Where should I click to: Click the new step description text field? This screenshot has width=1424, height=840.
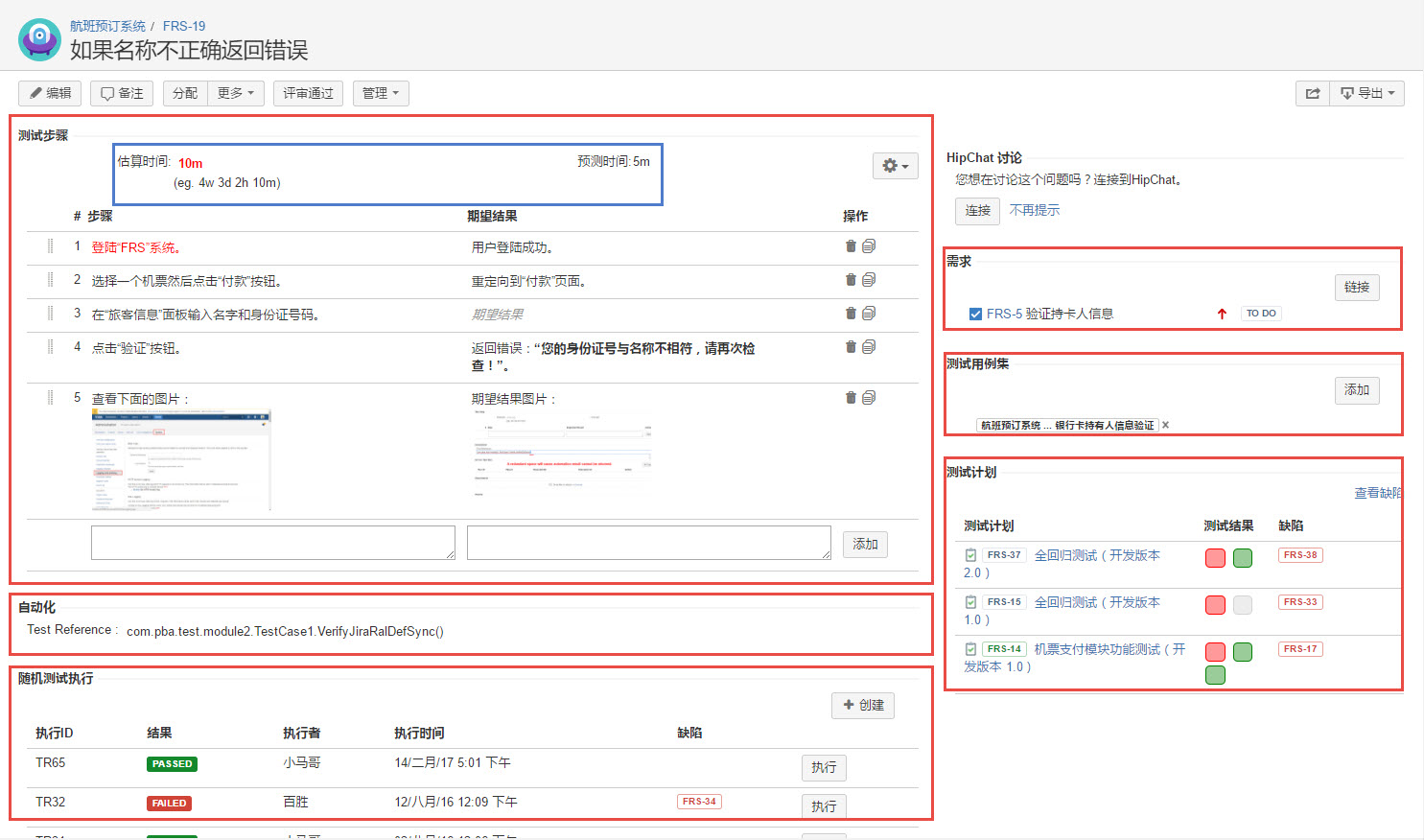click(273, 543)
